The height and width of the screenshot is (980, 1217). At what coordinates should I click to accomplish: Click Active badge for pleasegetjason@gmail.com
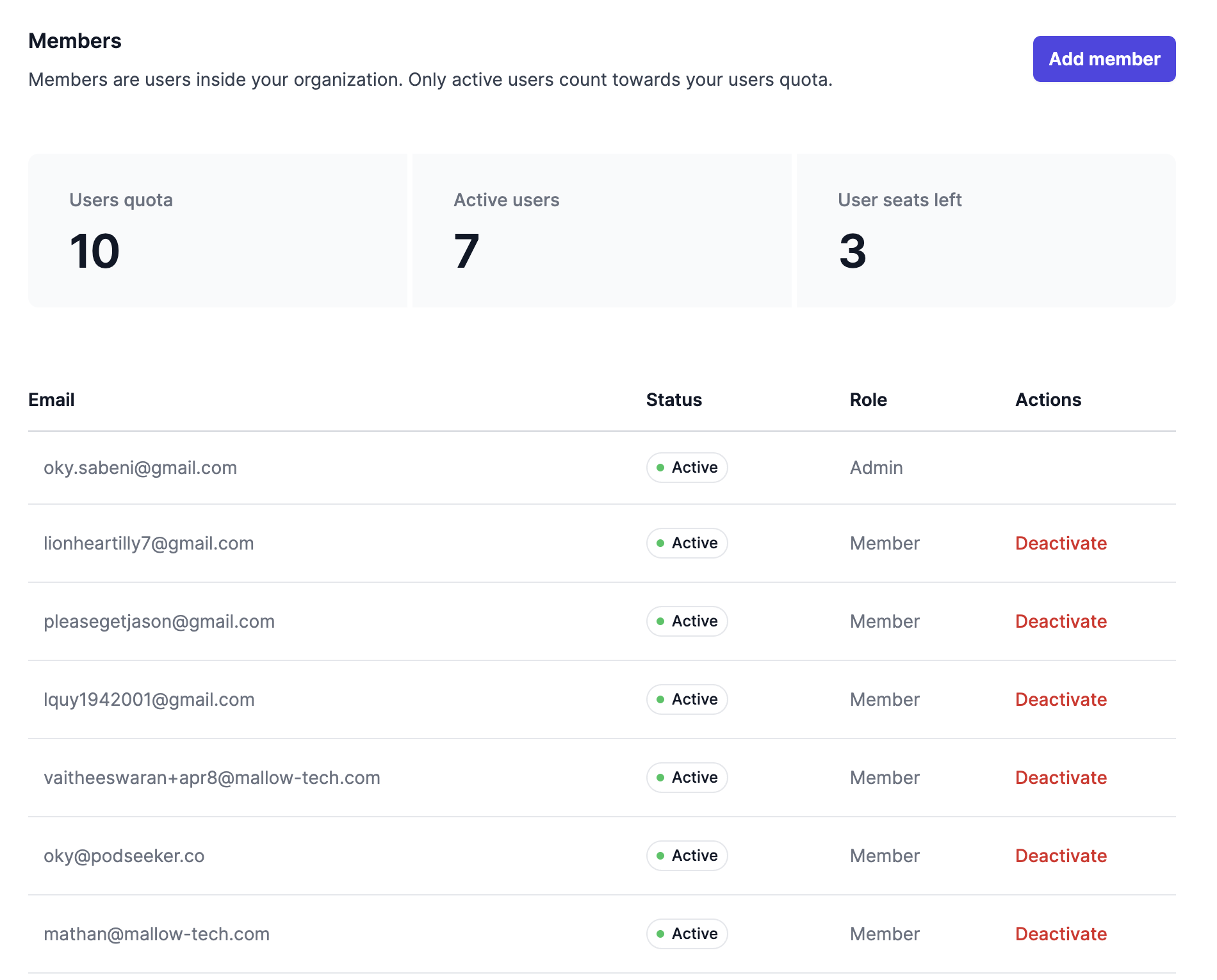coord(687,621)
